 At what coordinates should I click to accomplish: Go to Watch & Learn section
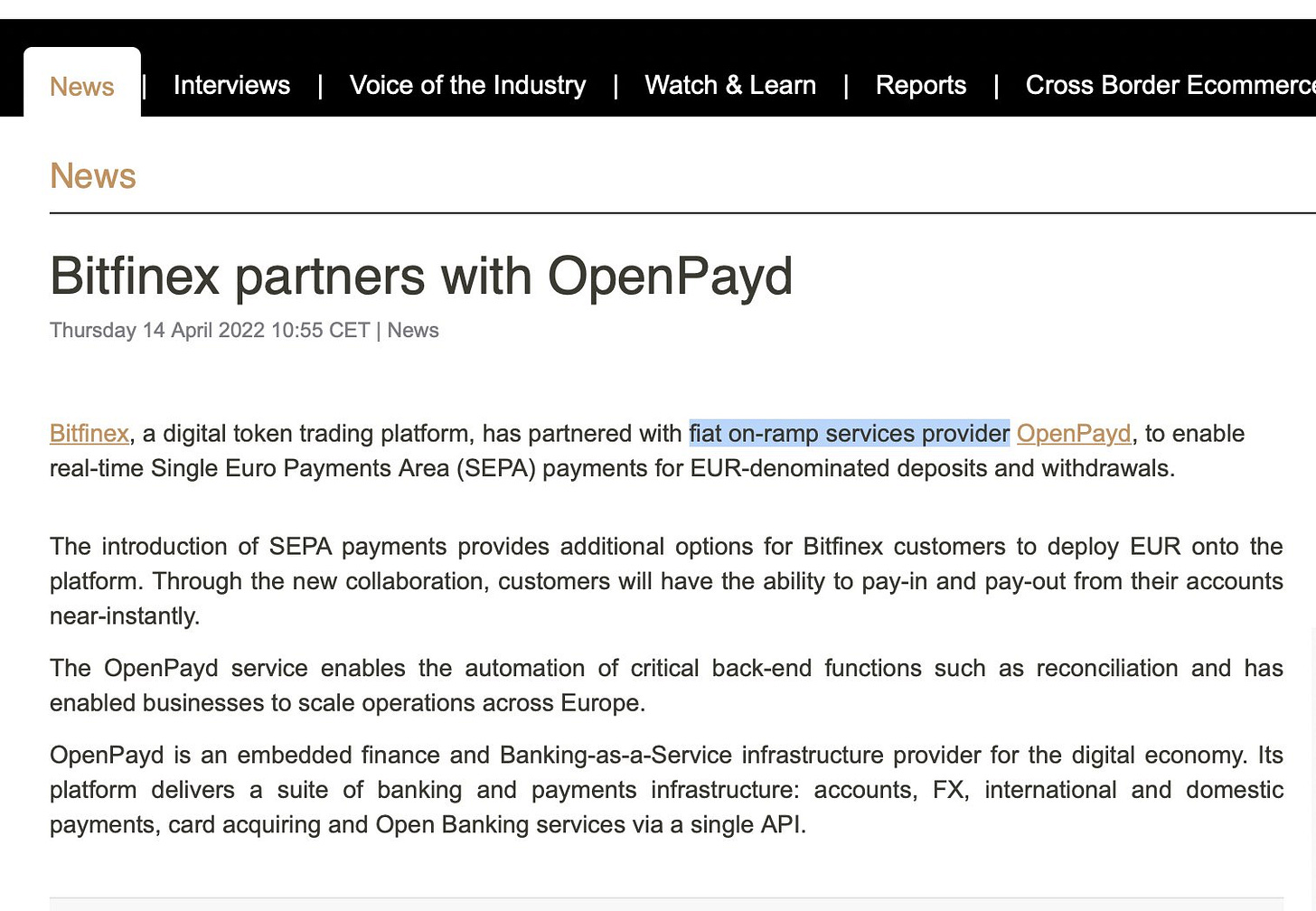[730, 85]
